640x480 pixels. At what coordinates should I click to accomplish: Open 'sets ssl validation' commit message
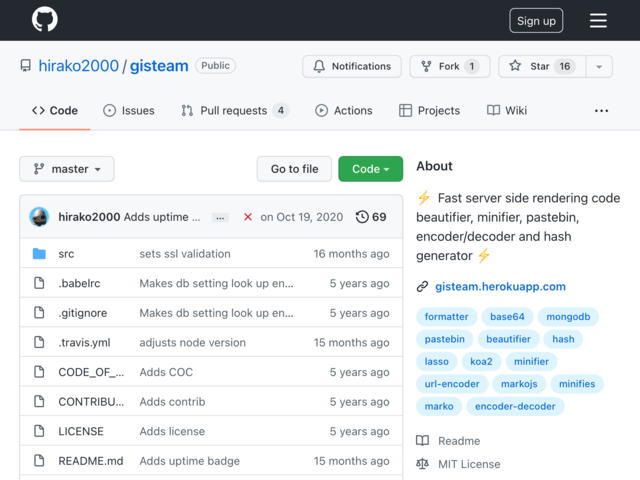point(185,254)
